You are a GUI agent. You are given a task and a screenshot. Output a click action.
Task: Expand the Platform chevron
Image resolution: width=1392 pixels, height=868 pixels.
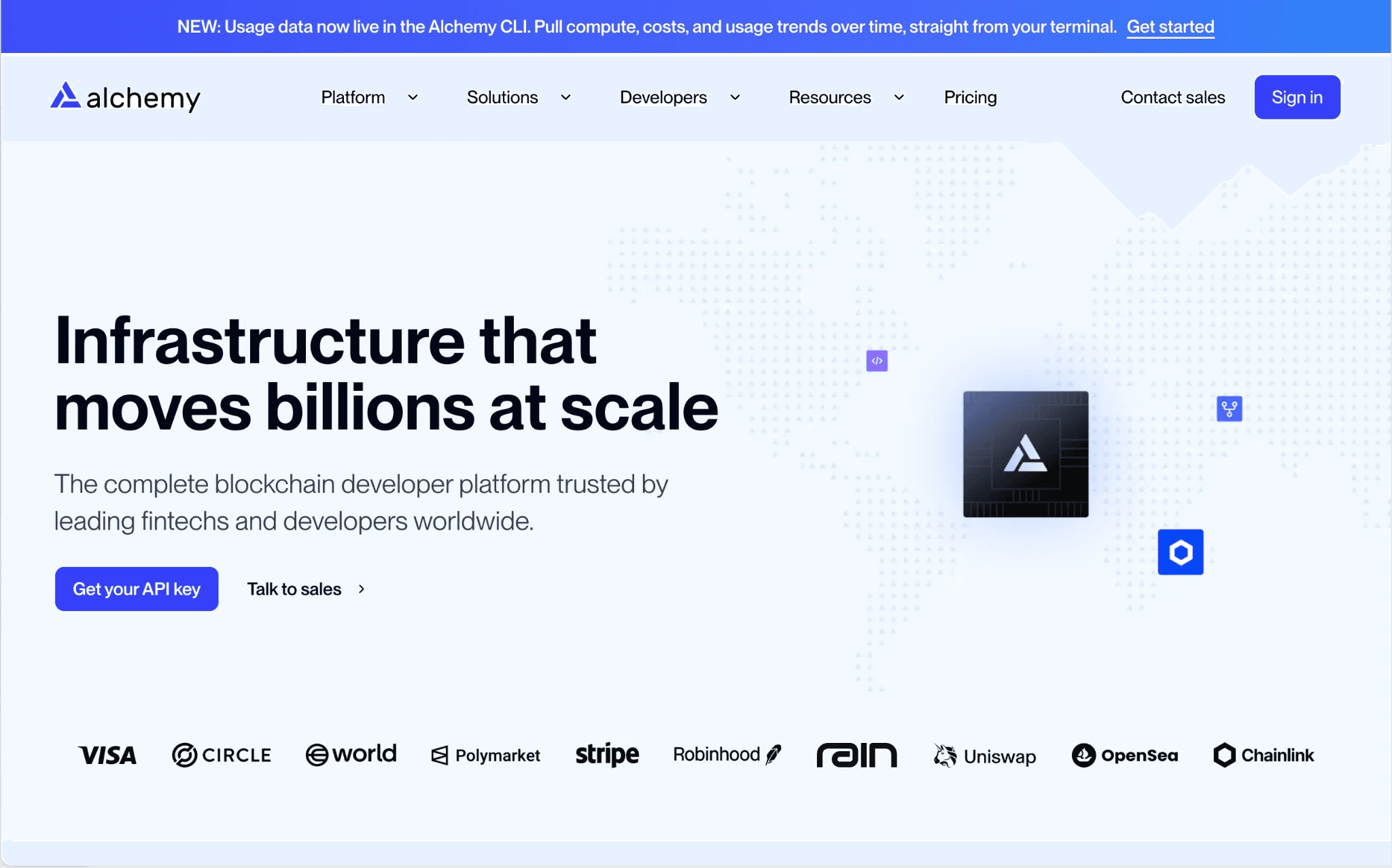pos(413,98)
